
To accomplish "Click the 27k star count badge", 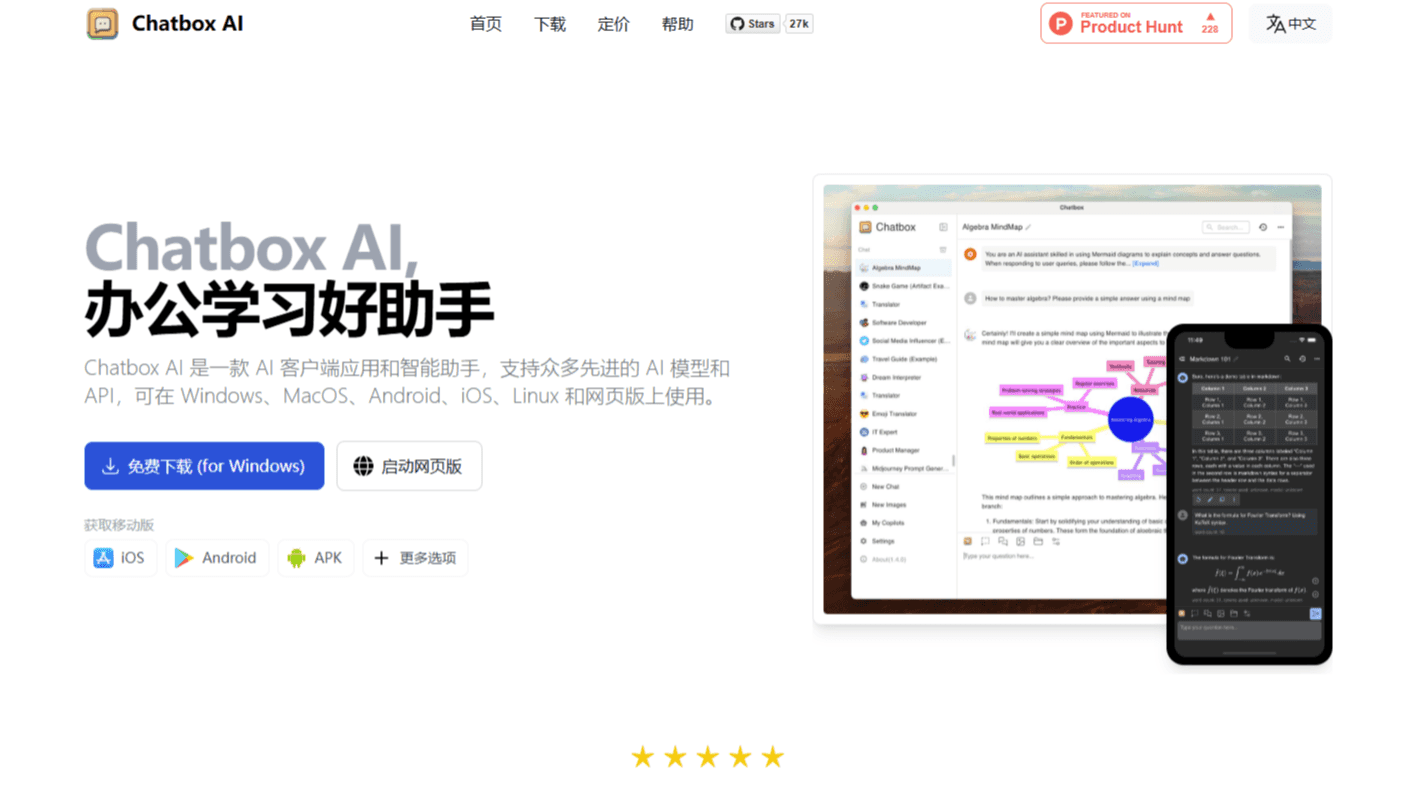I will pos(799,24).
